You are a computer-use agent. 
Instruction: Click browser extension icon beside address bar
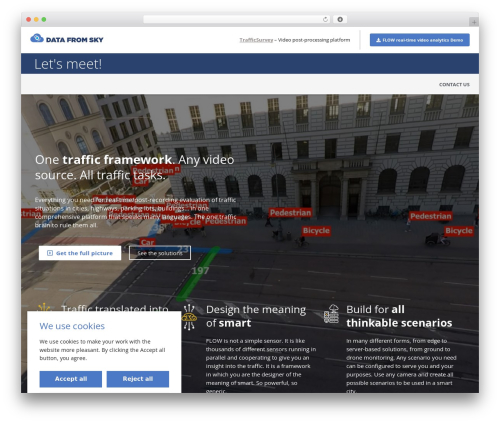pos(340,20)
